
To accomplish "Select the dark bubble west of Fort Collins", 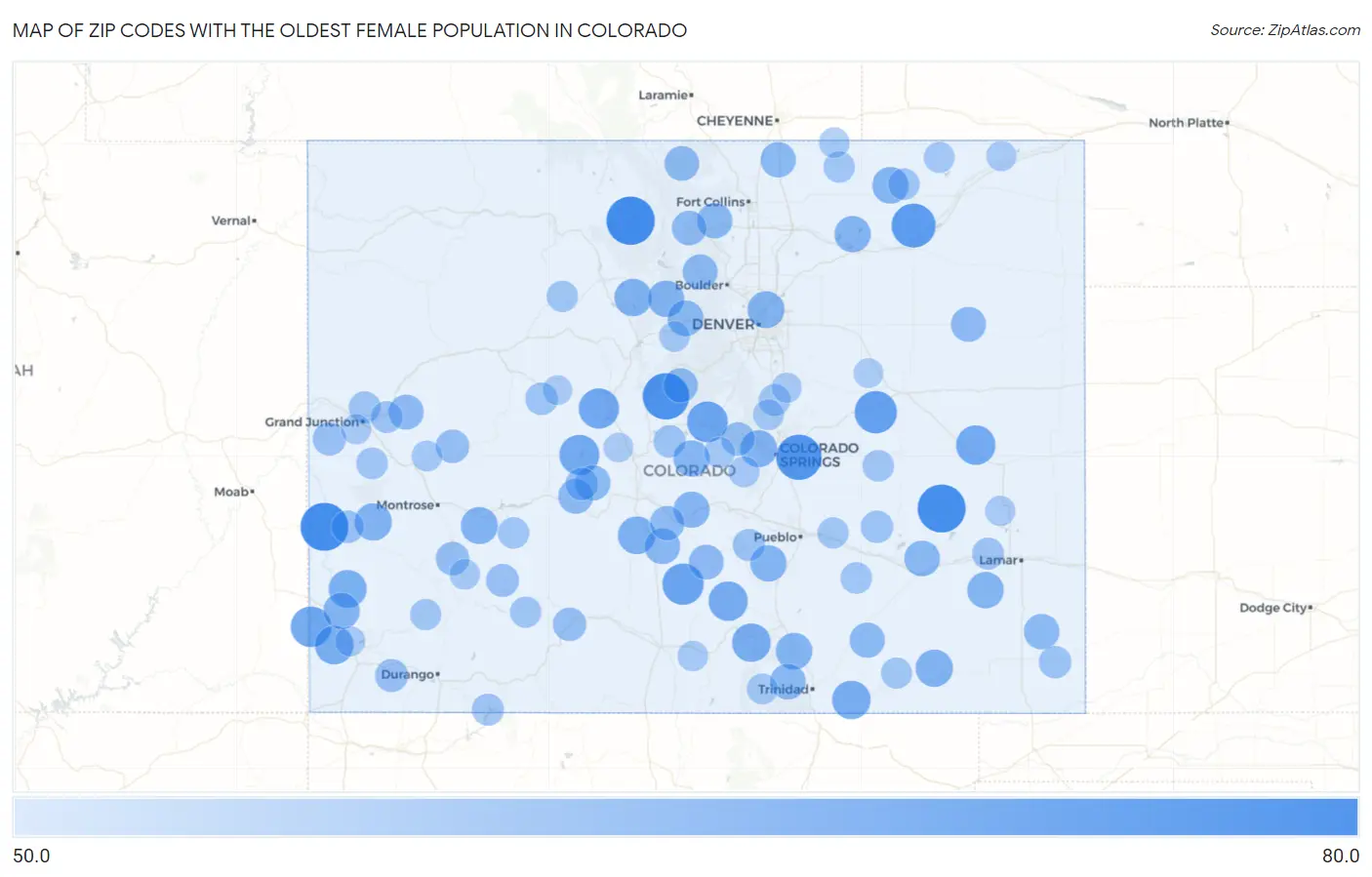I will point(630,220).
